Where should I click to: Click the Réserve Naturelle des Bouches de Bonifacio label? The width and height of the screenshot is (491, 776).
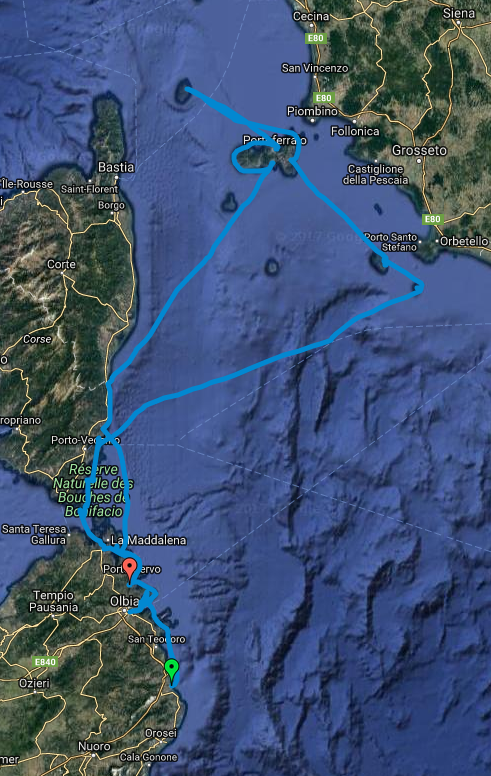click(x=93, y=490)
